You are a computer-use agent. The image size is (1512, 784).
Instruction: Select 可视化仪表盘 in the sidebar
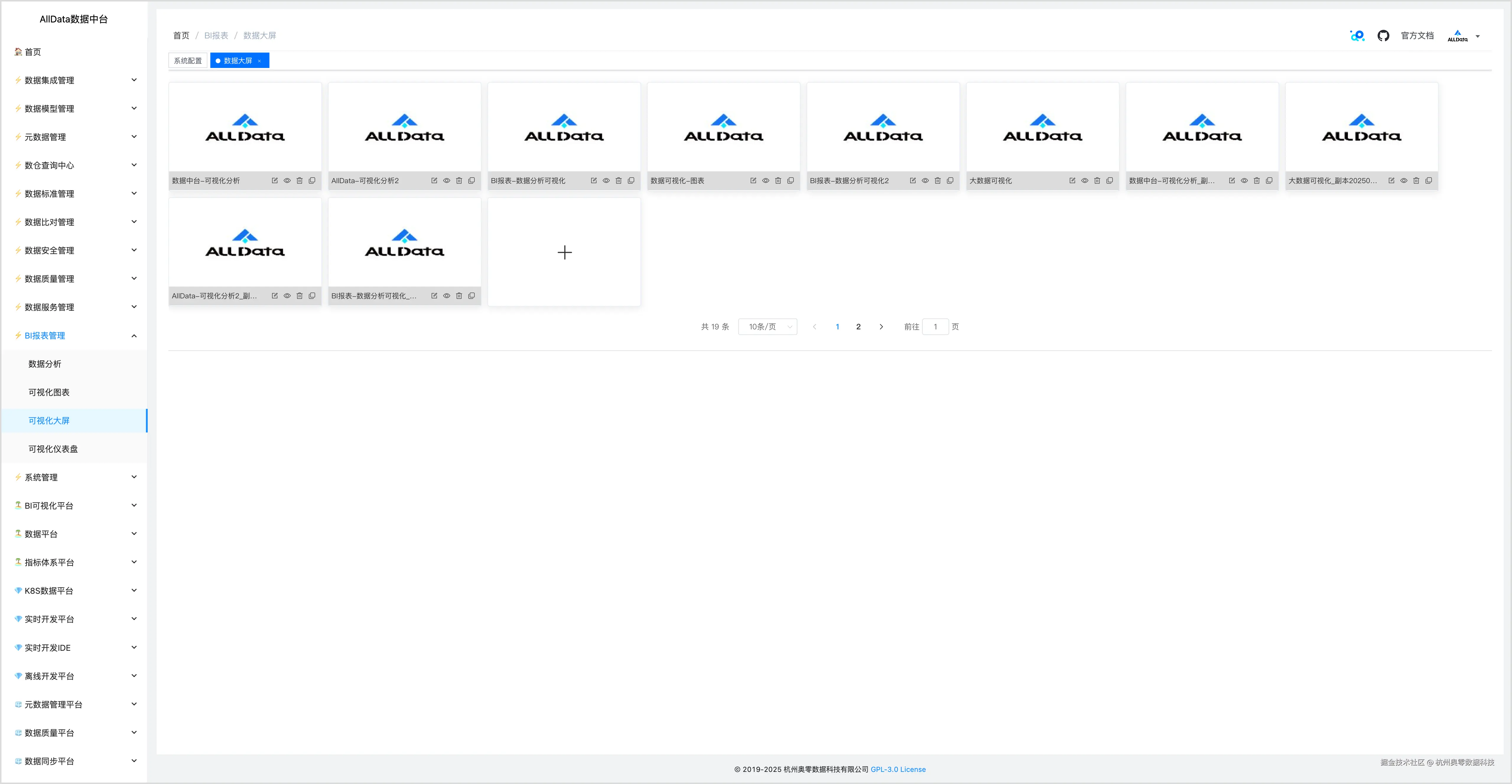coord(53,449)
